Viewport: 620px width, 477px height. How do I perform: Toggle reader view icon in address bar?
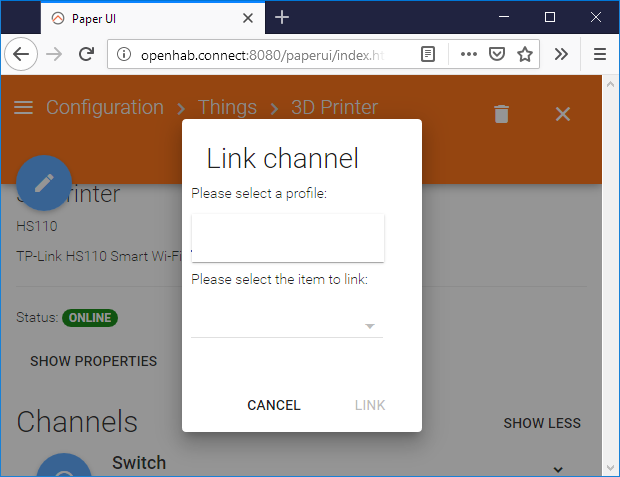tap(428, 54)
